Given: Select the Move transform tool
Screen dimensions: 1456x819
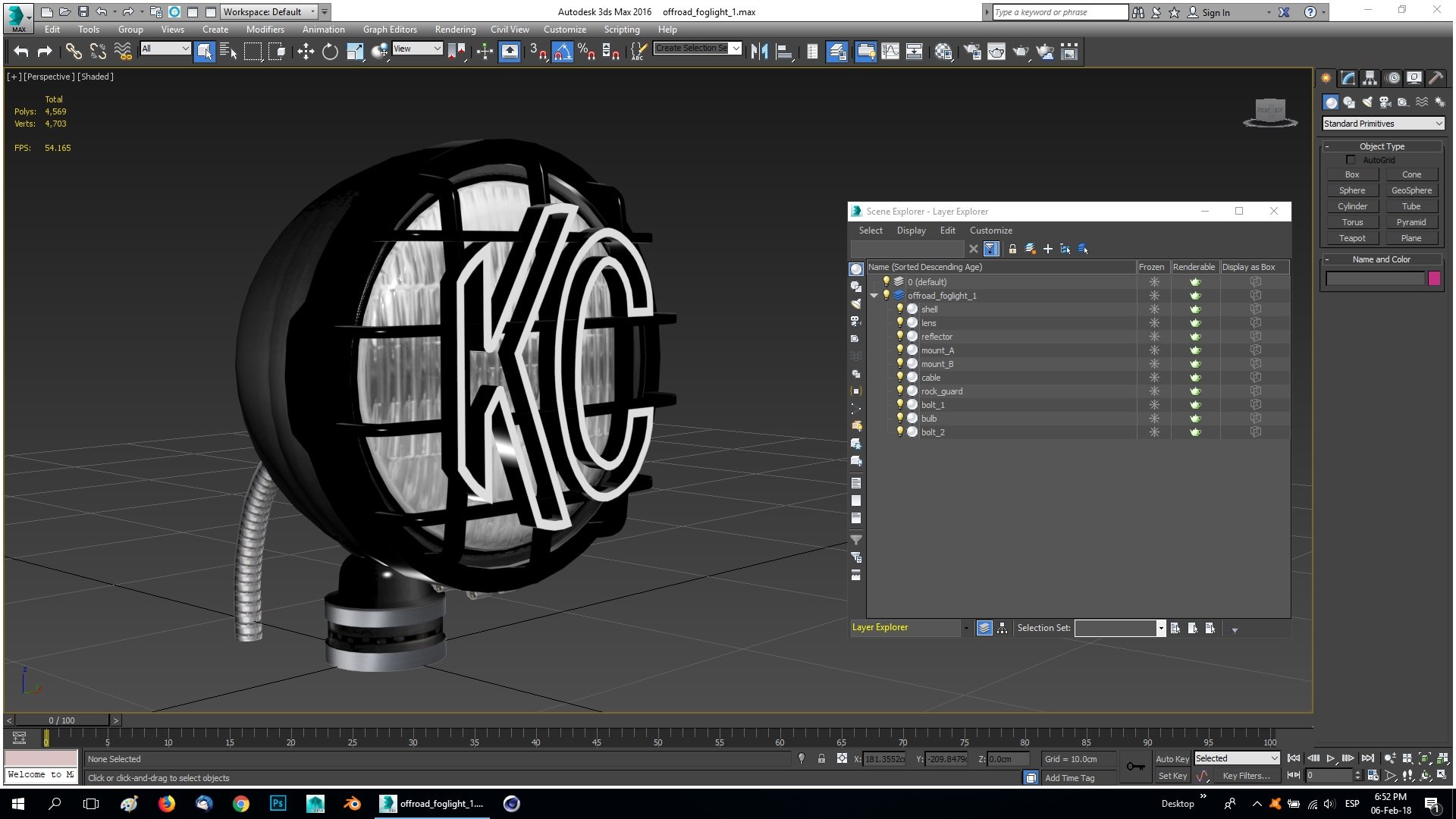Looking at the screenshot, I should click(306, 52).
